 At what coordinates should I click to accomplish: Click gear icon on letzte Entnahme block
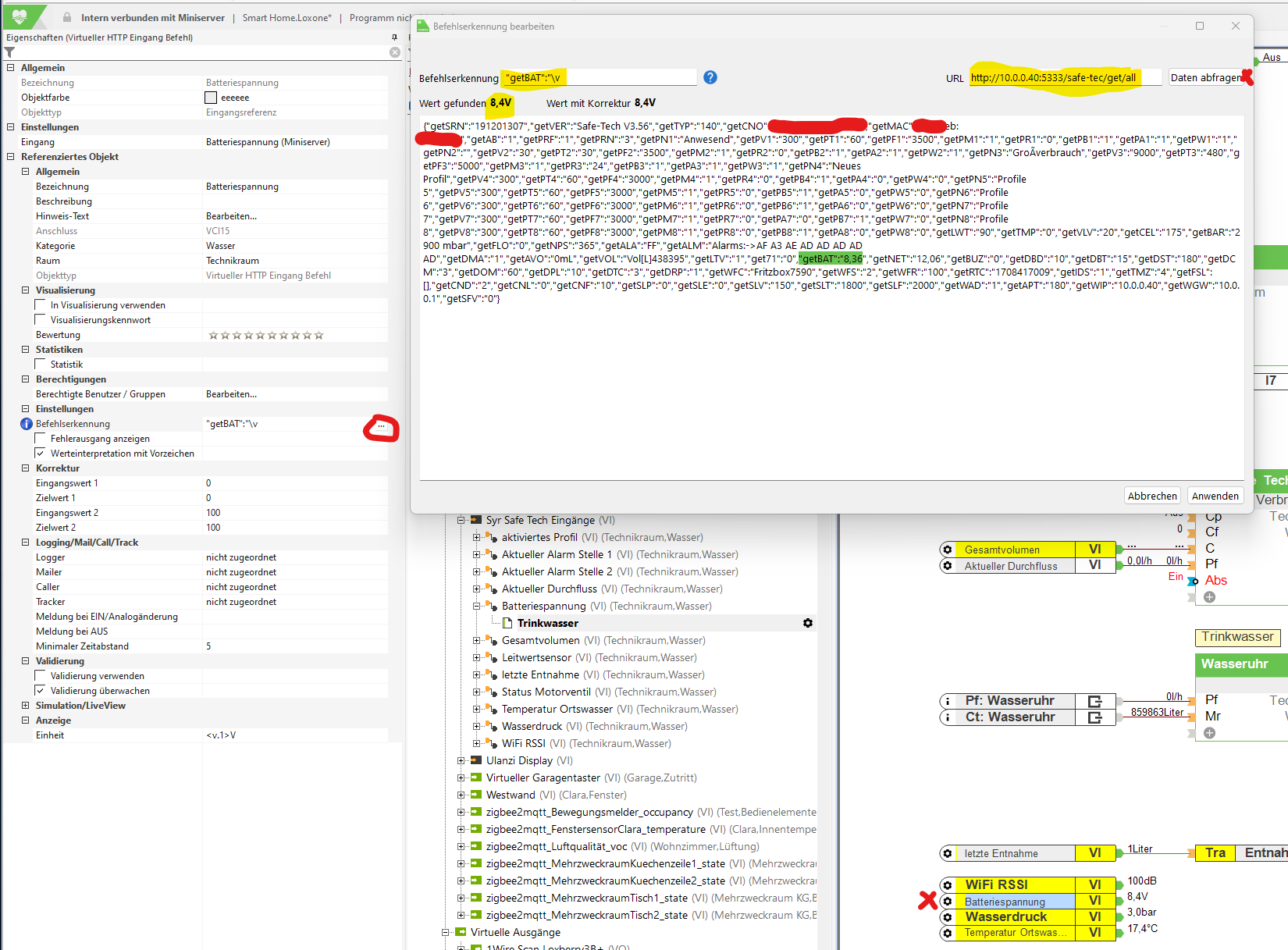(948, 853)
